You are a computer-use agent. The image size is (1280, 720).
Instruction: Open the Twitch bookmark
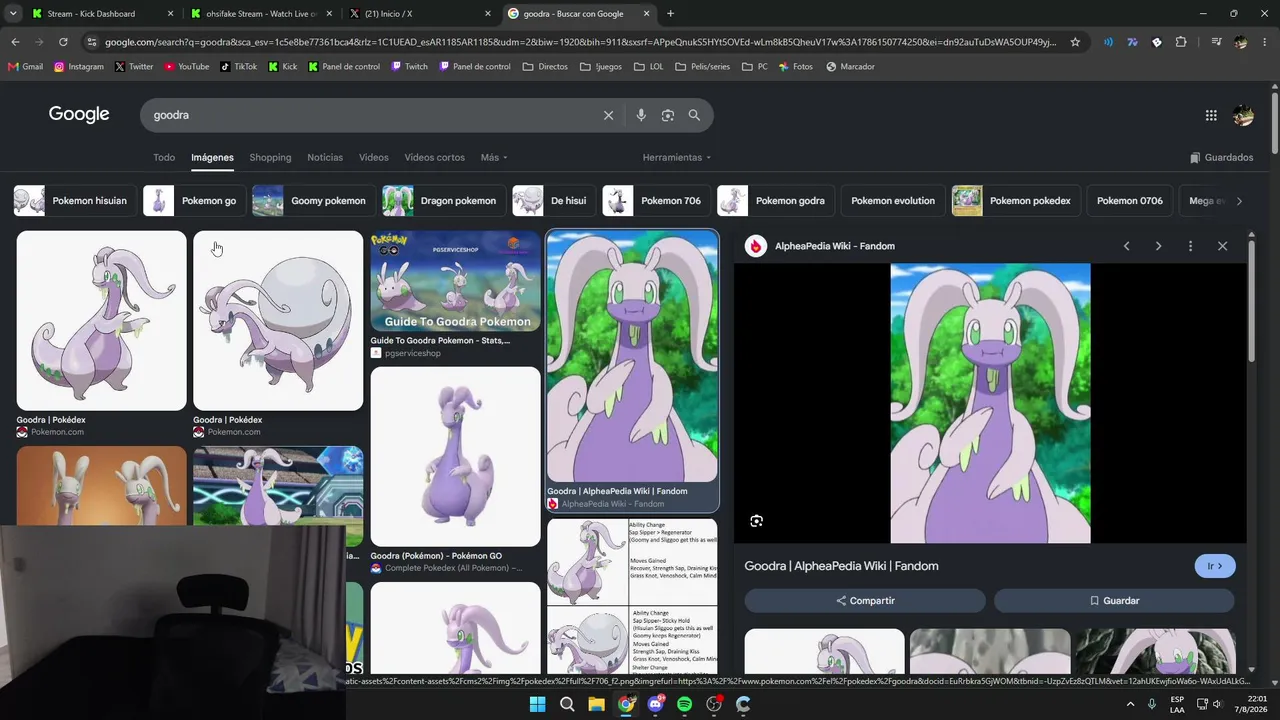(x=410, y=67)
